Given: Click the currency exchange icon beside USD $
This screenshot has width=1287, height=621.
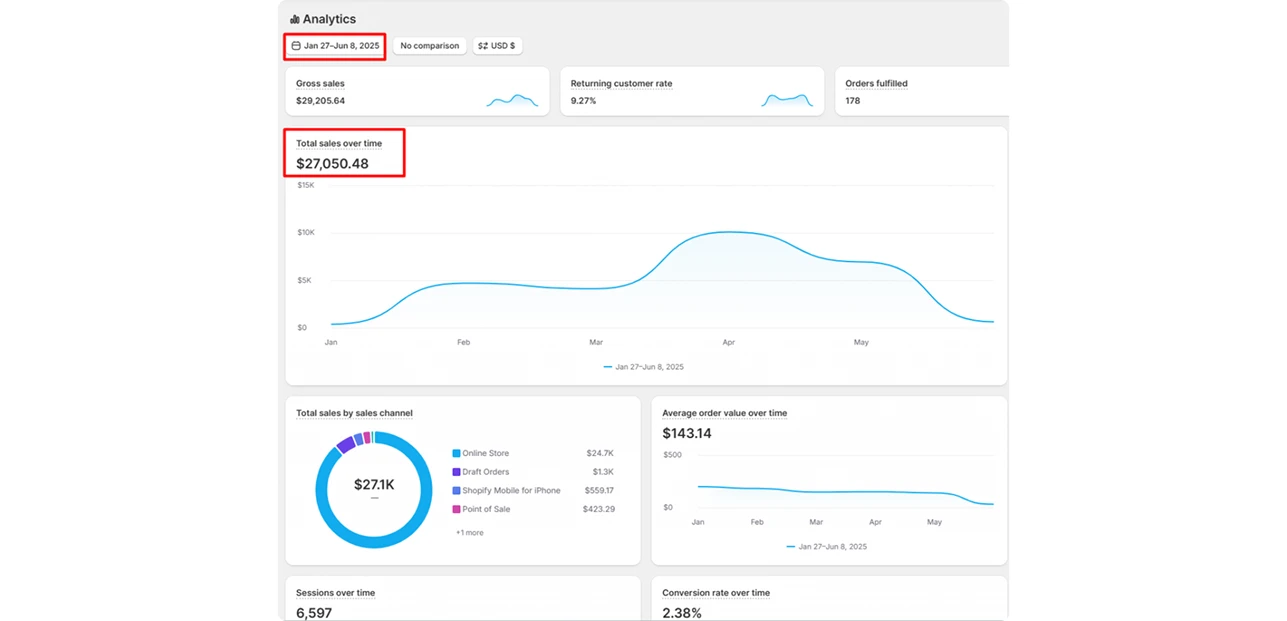Looking at the screenshot, I should point(483,46).
